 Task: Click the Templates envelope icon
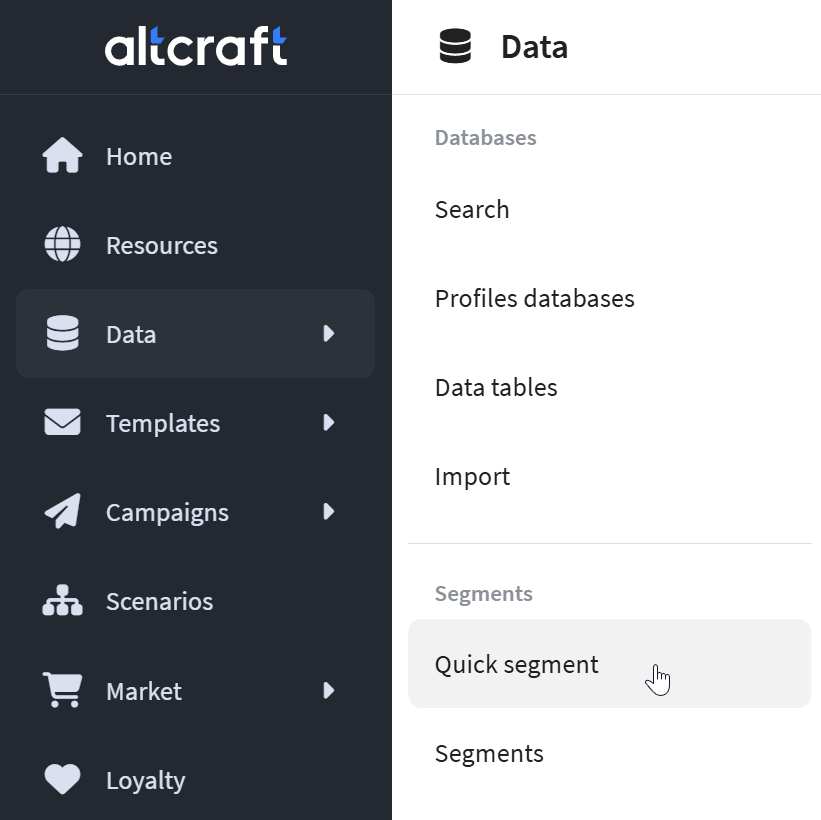(x=62, y=422)
